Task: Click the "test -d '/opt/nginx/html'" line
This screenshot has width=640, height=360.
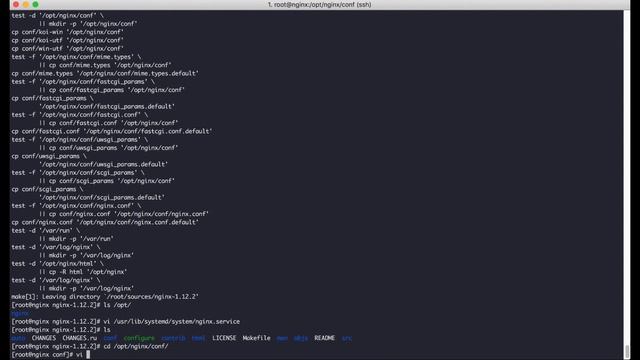Action: [58, 264]
